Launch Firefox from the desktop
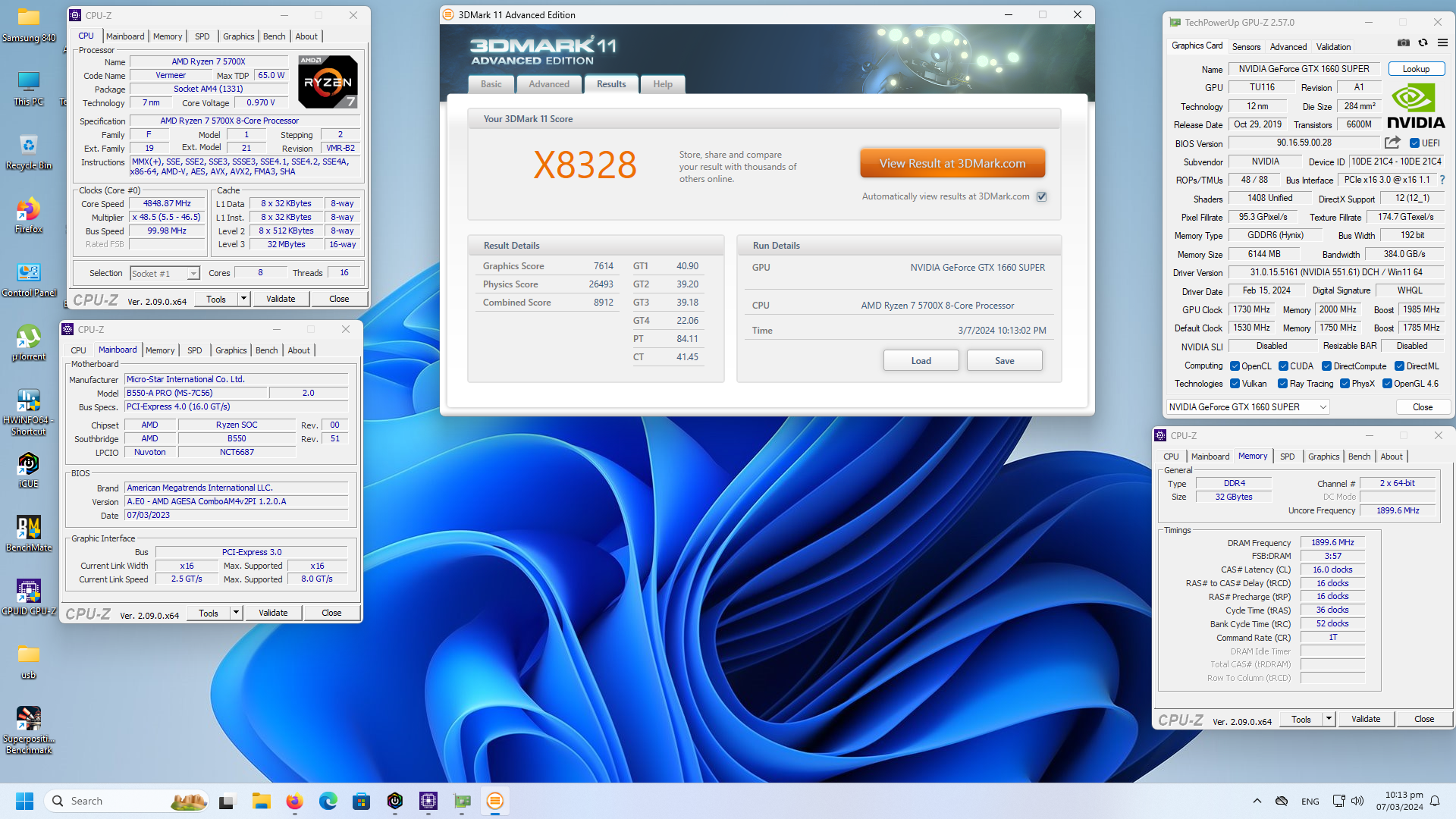1456x819 pixels. click(29, 216)
